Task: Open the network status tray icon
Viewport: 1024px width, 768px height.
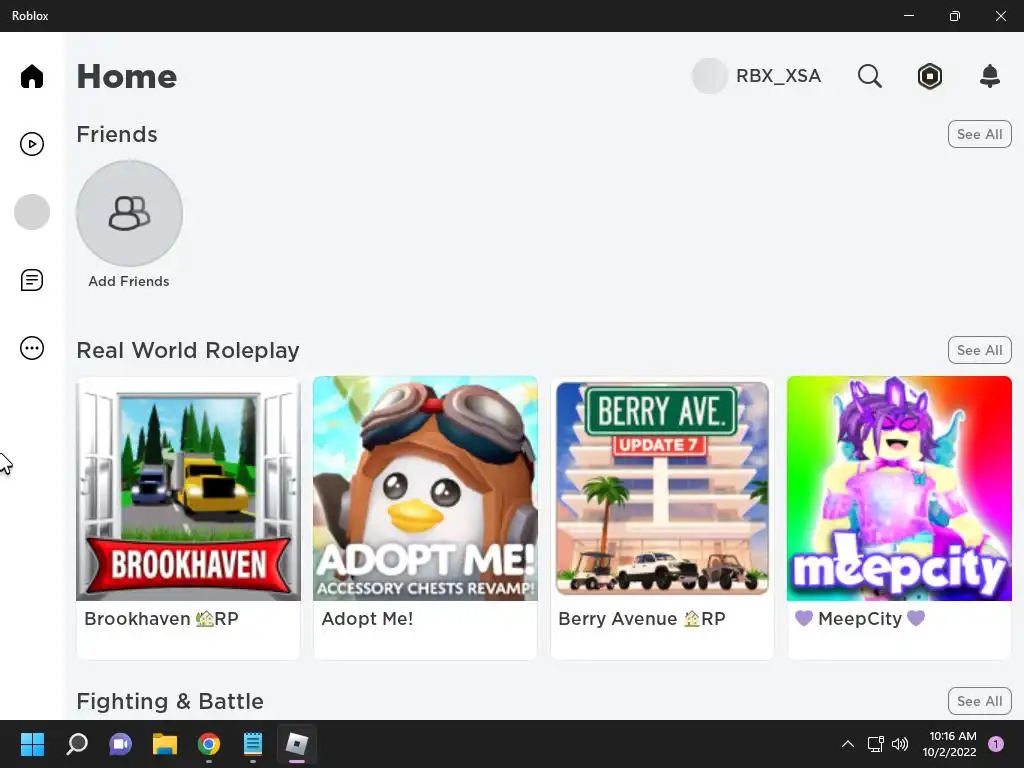Action: (x=875, y=744)
